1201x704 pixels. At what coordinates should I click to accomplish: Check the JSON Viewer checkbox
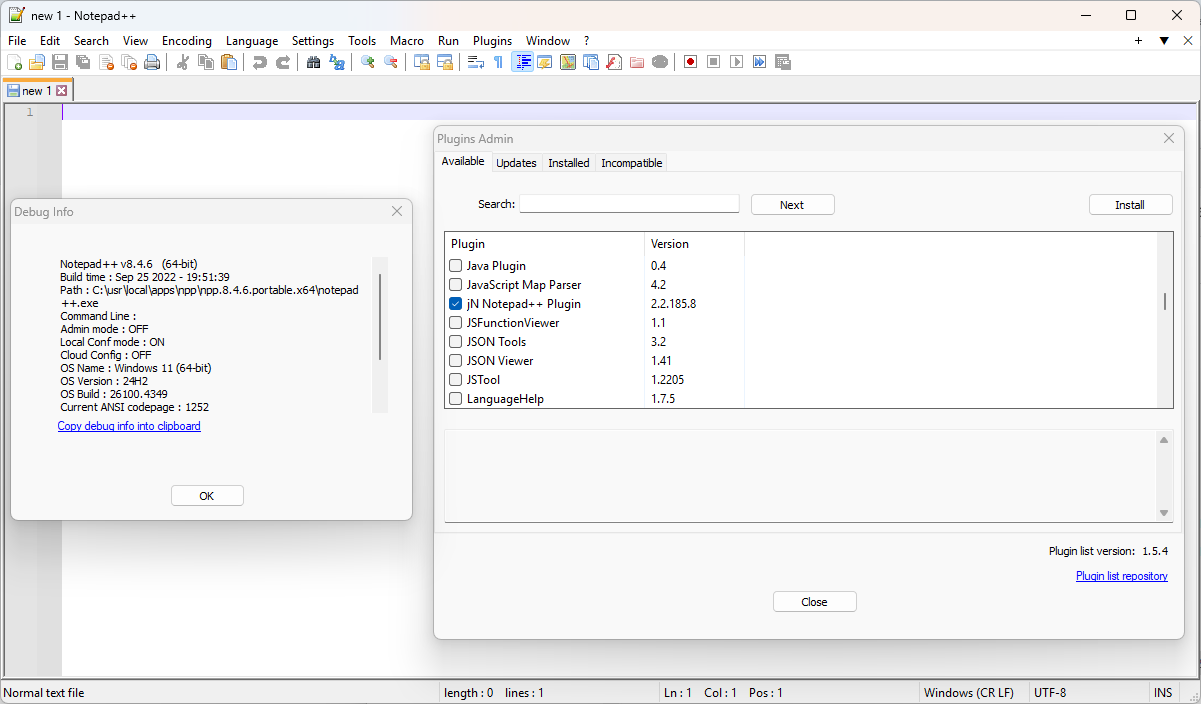[456, 361]
